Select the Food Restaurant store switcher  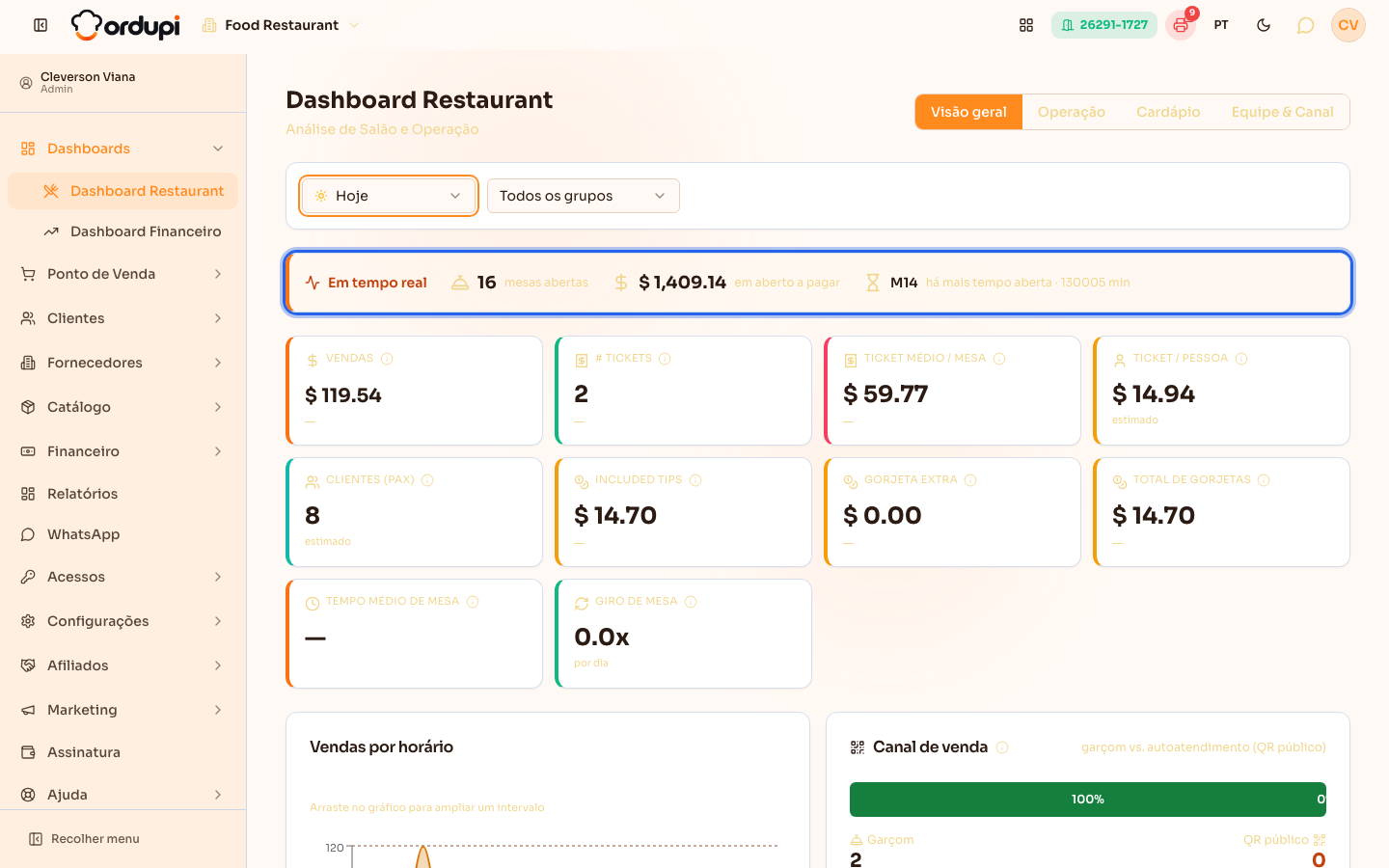pos(281,25)
